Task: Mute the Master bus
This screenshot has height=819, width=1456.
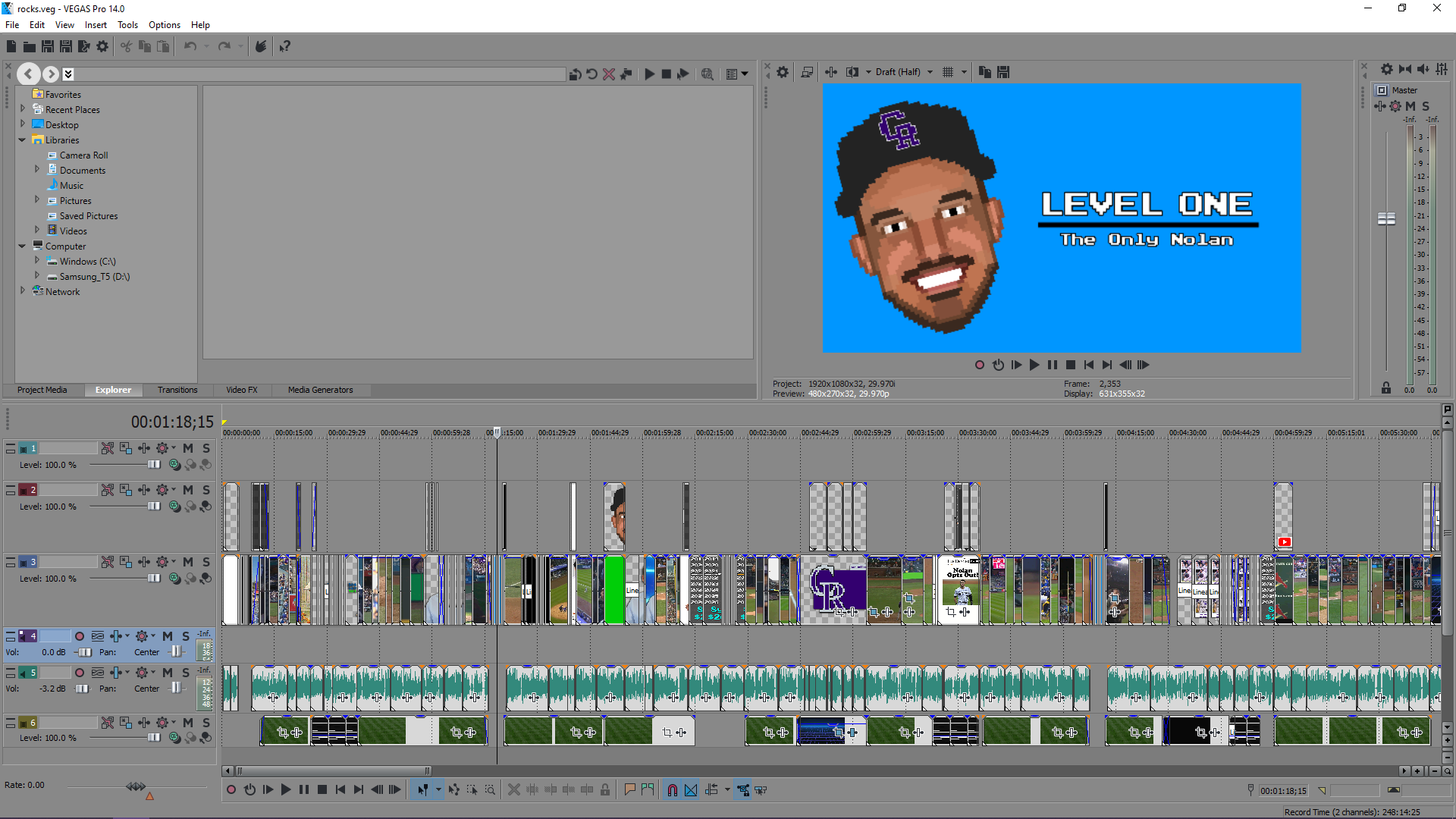Action: 1410,106
